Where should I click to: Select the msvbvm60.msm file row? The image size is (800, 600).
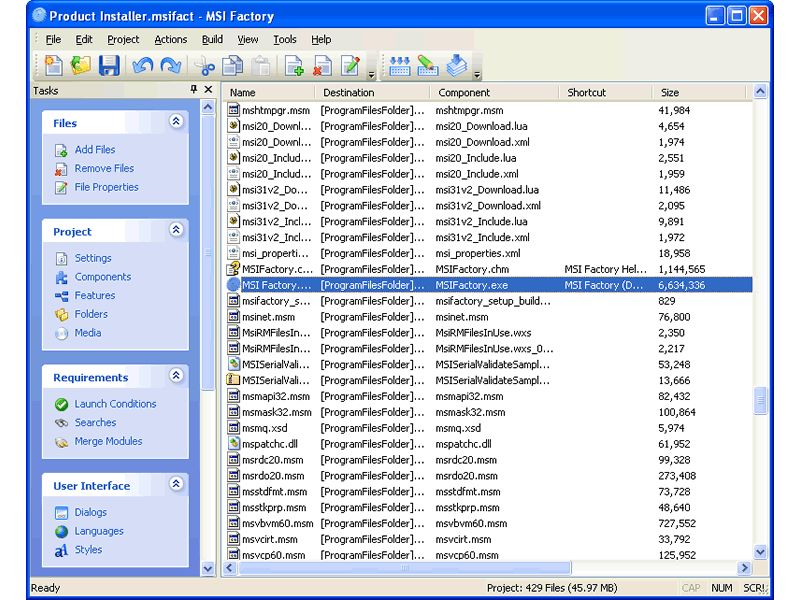[x=489, y=523]
